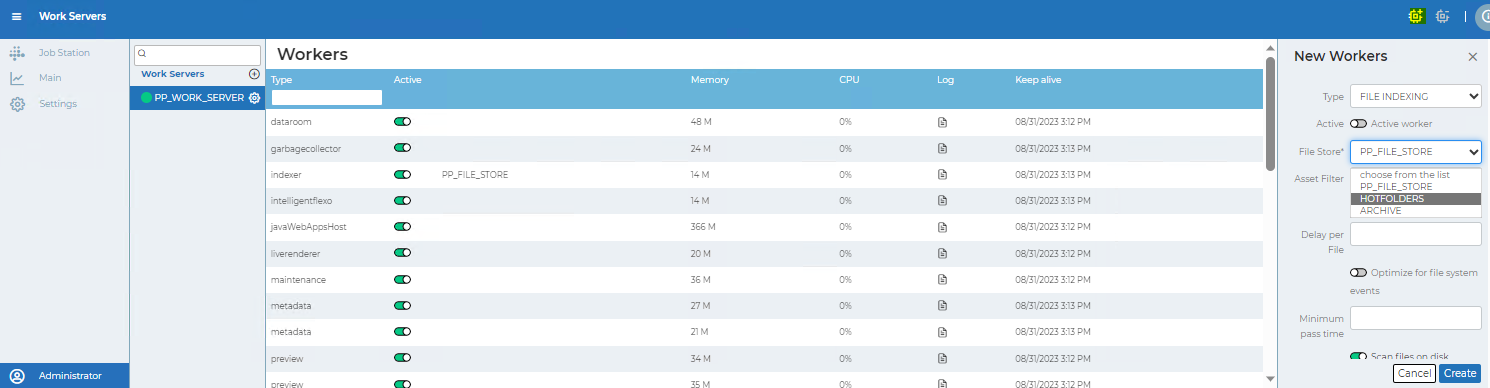Toggle Active switch for liverenderer worker
This screenshot has height=388, width=1490.
(x=403, y=253)
